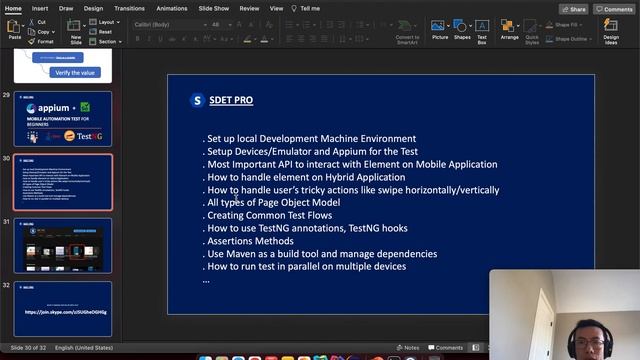Click the Reset slide icon
Screen dimensions: 640x360
click(x=93, y=31)
